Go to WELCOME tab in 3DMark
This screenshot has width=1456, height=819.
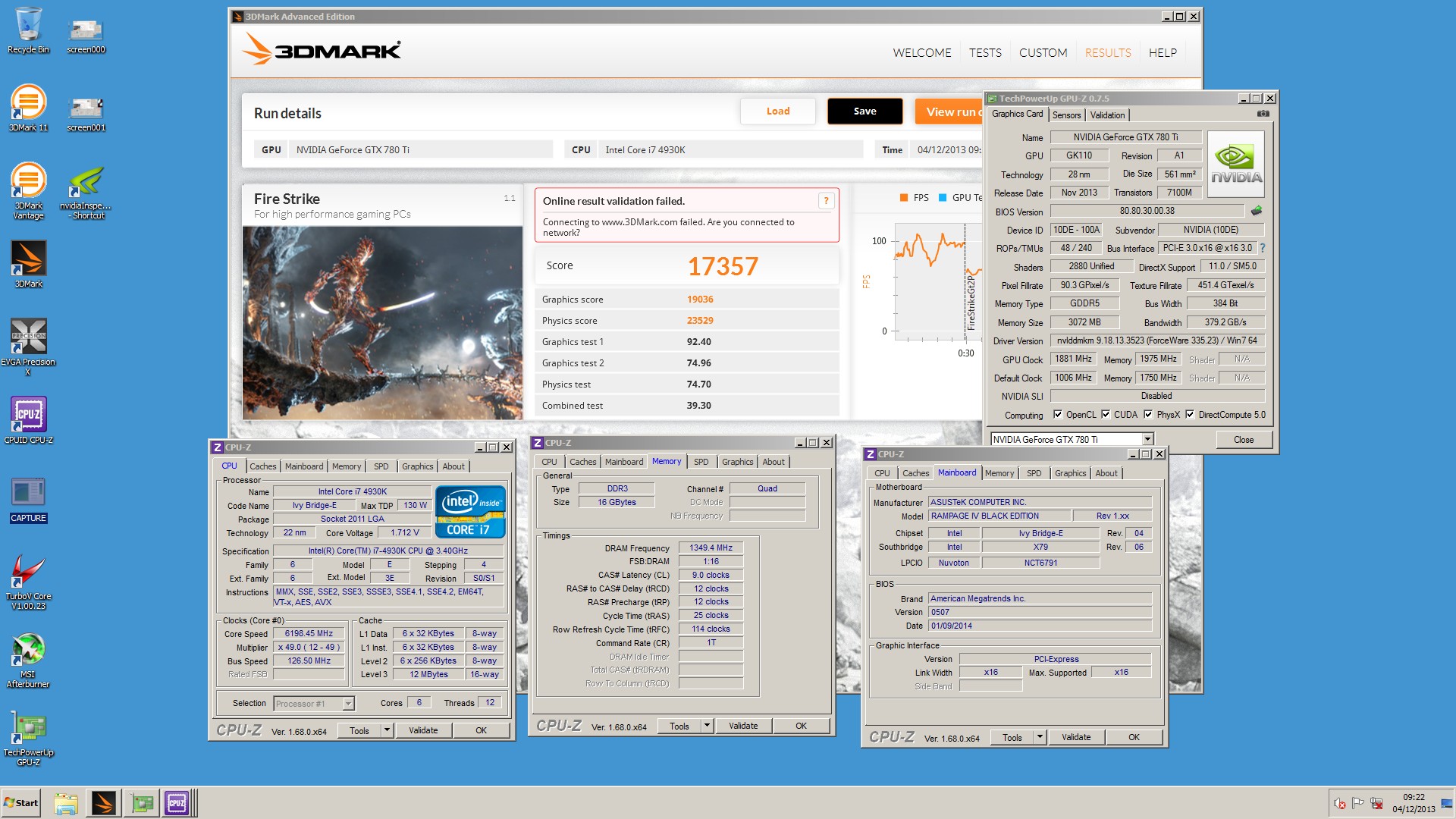tap(922, 53)
